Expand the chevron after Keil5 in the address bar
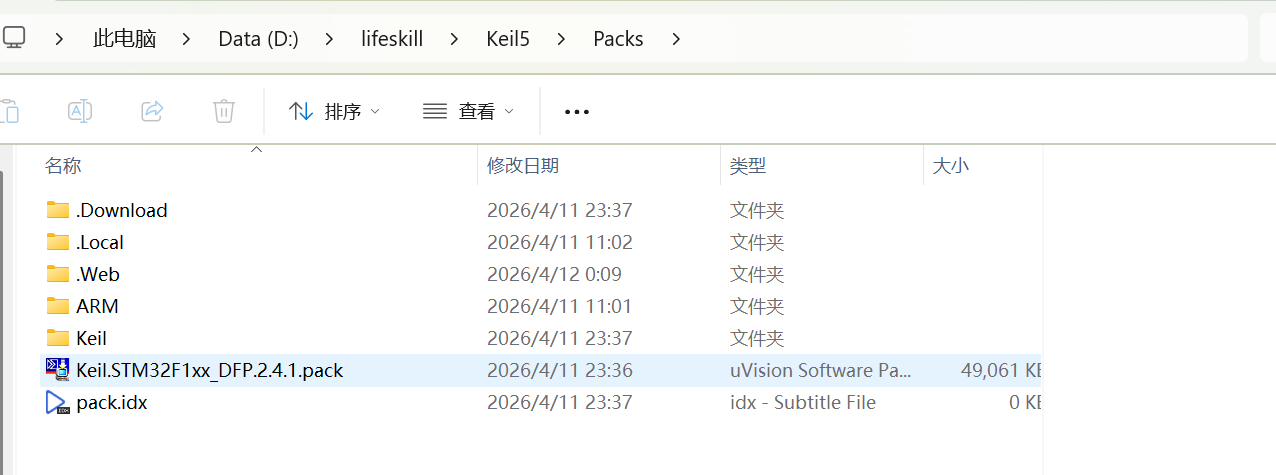 561,39
